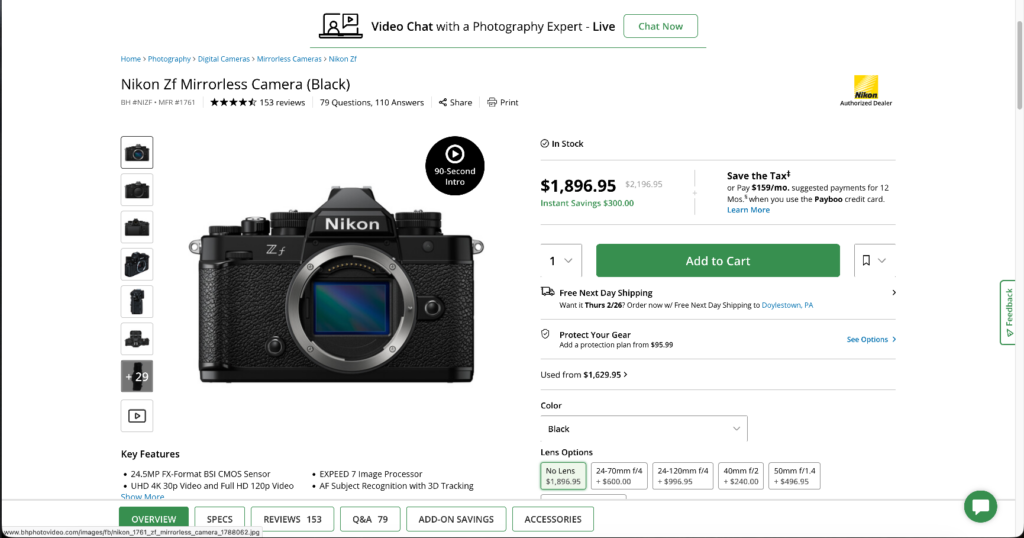The image size is (1024, 538).
Task: Open the ACCESSORIES tab
Action: (553, 519)
